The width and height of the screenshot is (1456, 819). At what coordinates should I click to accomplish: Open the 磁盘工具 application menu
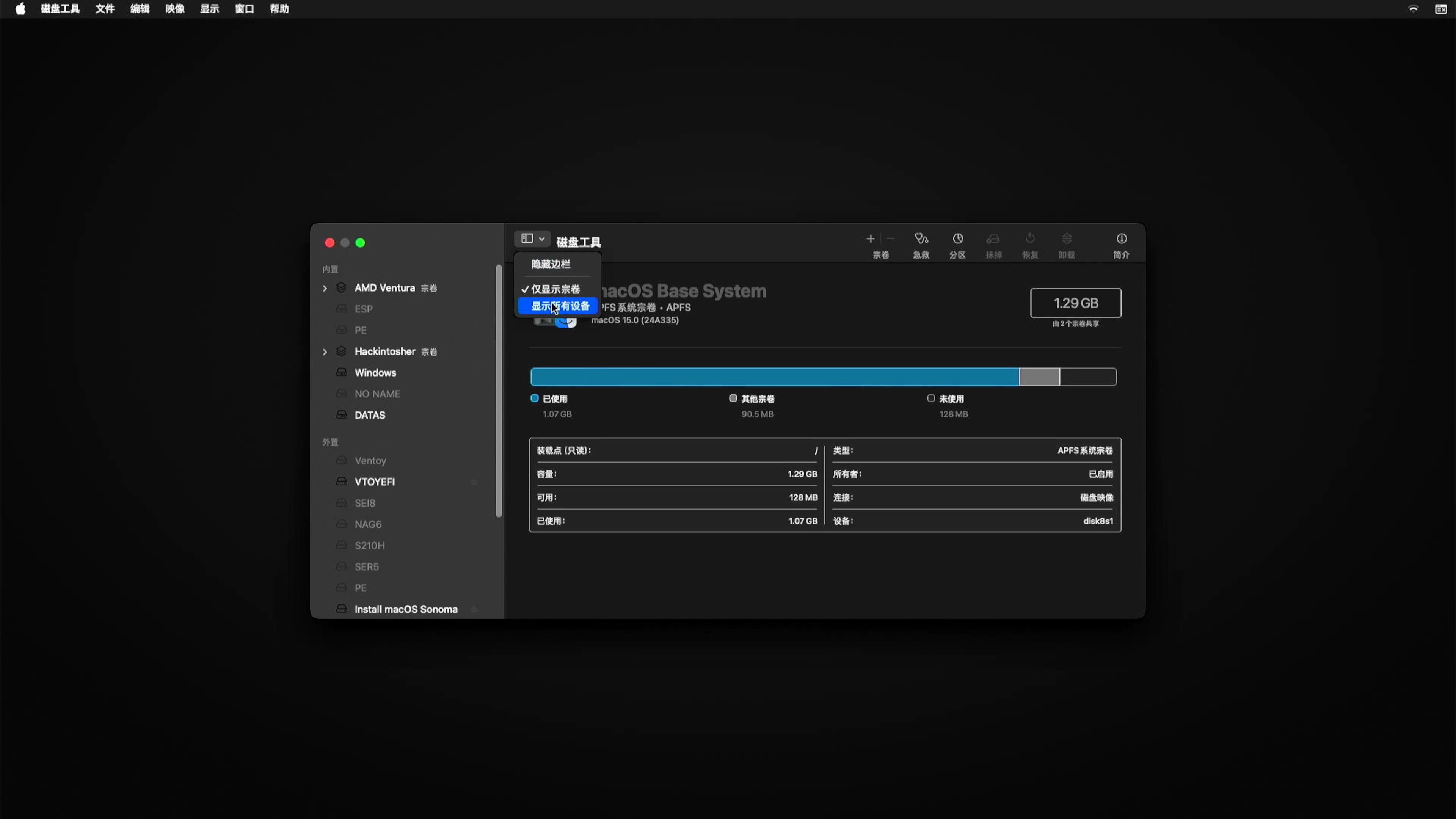tap(60, 8)
